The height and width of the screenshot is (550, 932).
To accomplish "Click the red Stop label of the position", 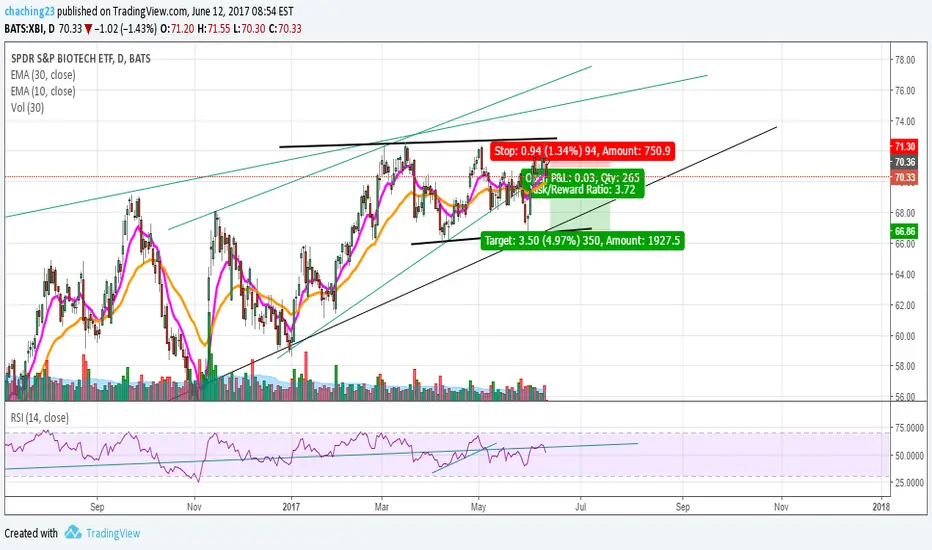I will [582, 151].
